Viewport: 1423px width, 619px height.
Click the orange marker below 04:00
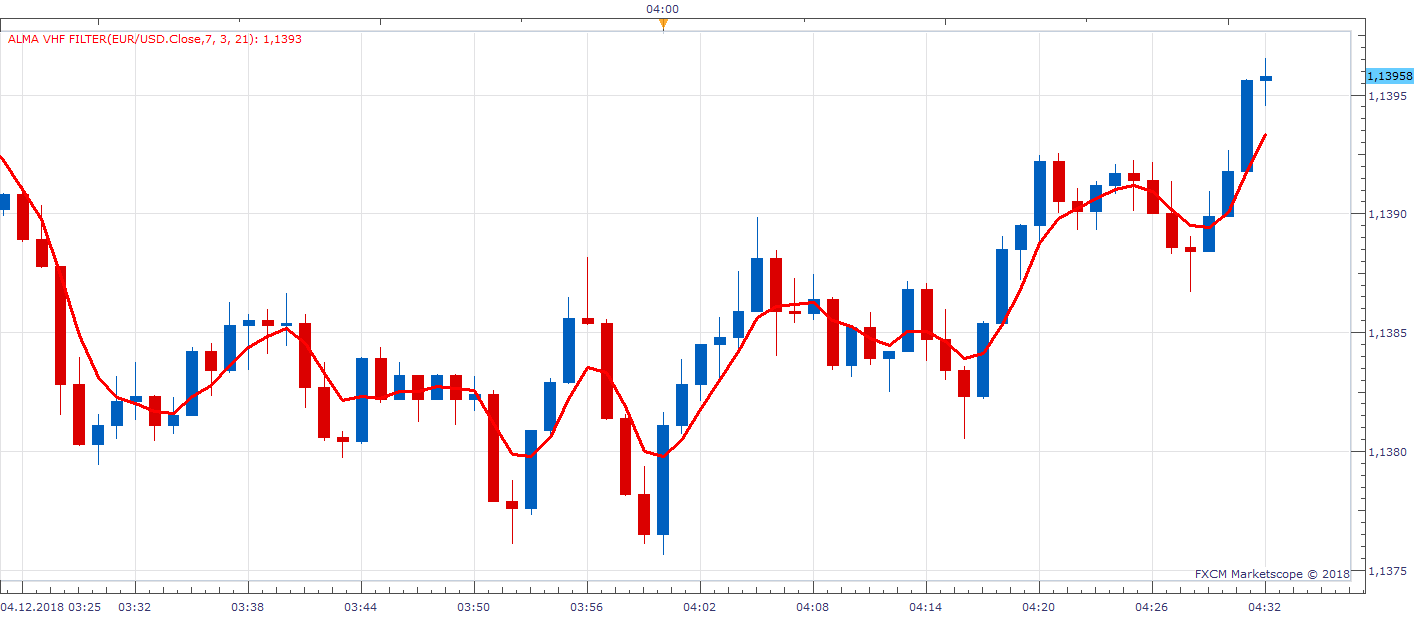[x=662, y=24]
